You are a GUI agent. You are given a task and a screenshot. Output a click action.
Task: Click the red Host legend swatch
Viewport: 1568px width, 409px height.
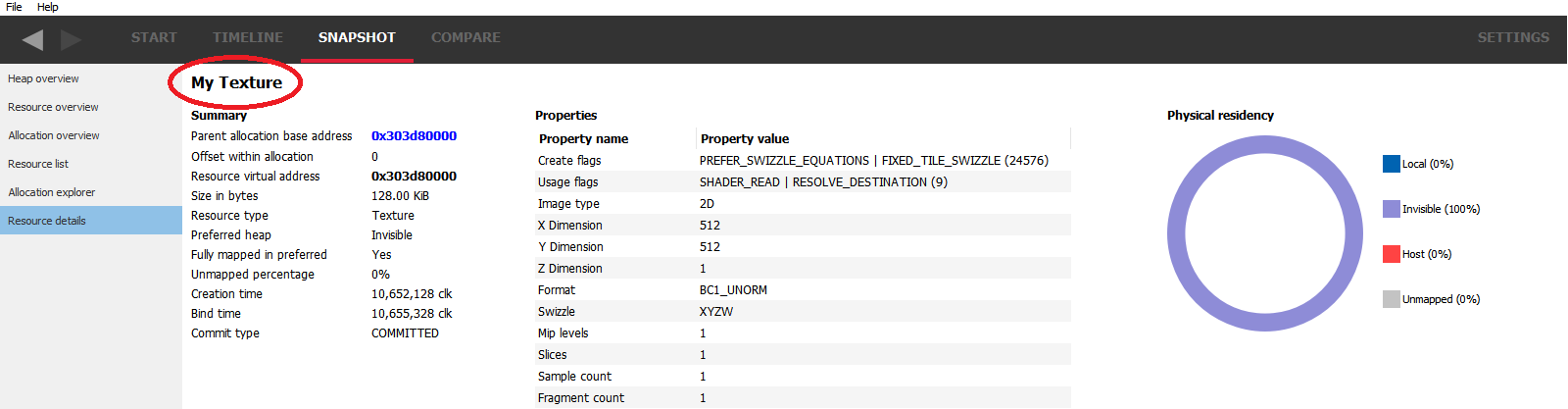[1391, 254]
